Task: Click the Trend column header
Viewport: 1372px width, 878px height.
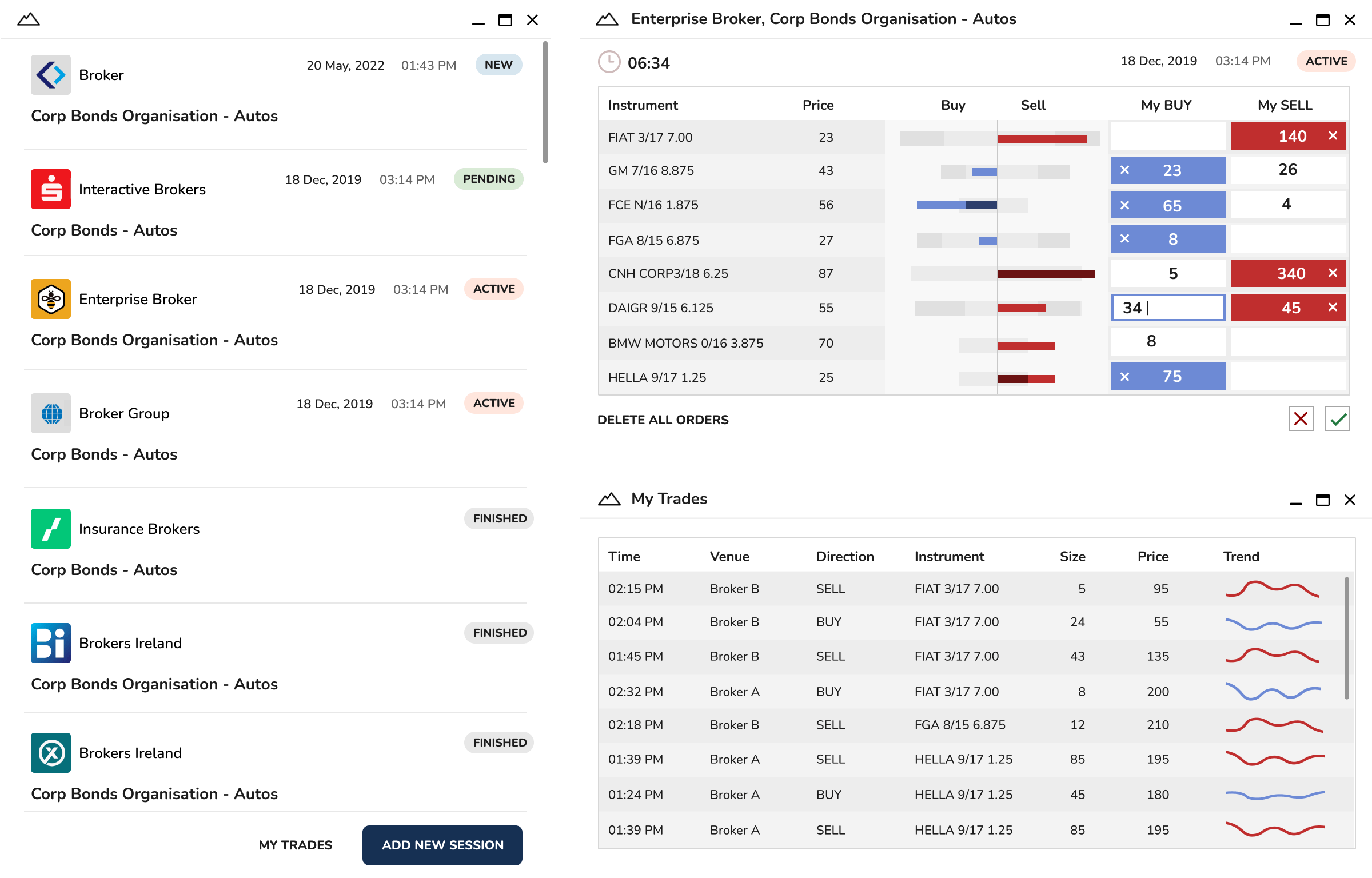Action: 1241,557
